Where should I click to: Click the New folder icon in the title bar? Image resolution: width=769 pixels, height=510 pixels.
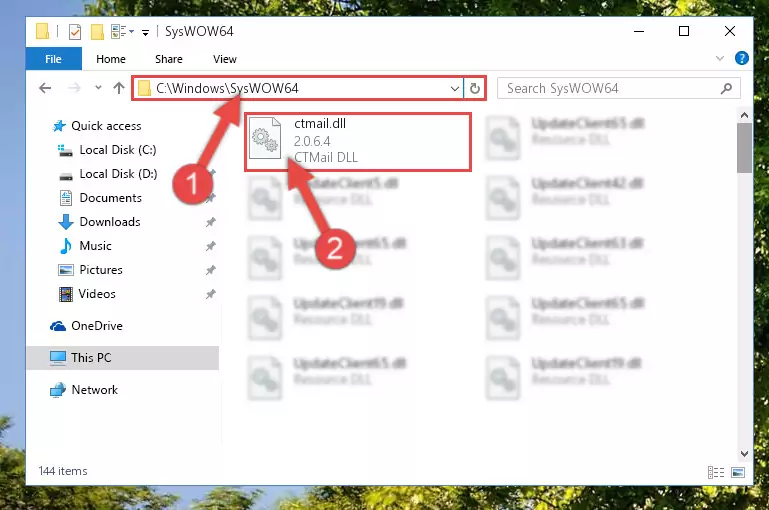coord(97,32)
